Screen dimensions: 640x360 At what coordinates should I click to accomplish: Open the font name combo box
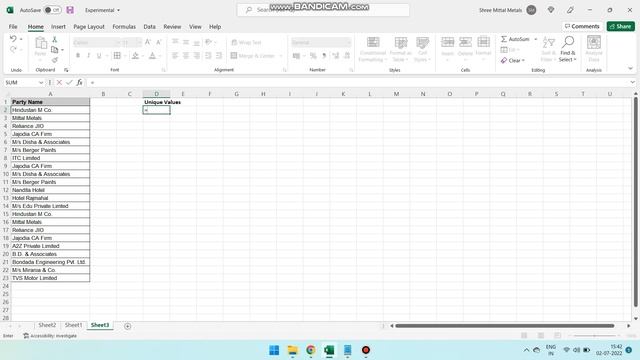(96, 42)
